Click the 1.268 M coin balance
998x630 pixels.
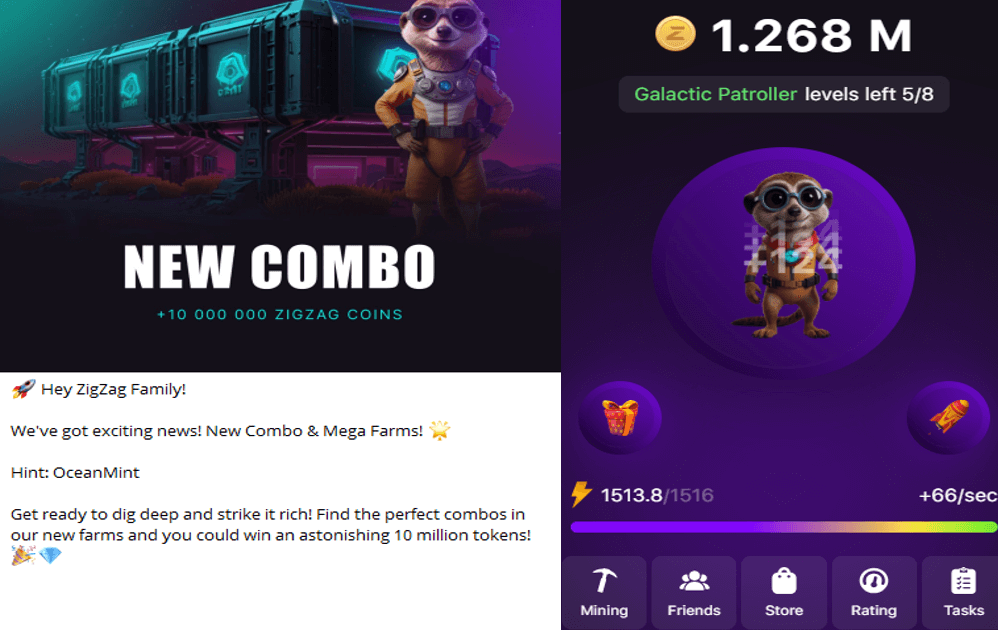tap(812, 36)
